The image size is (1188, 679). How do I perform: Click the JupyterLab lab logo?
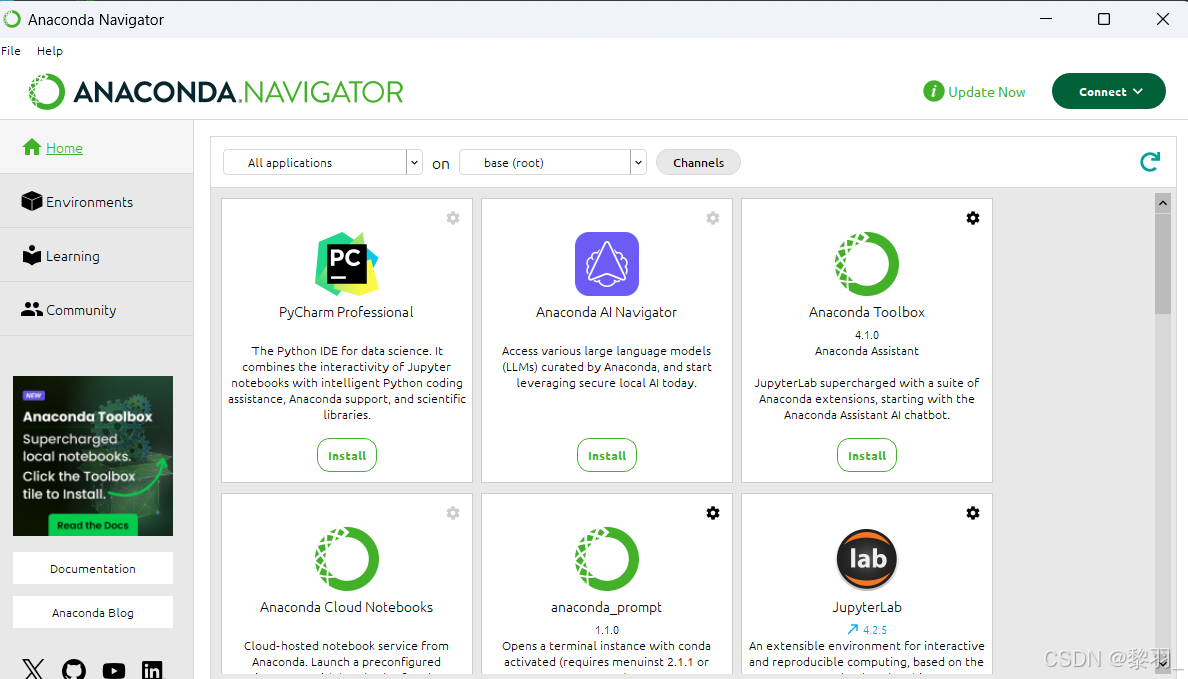[x=867, y=559]
